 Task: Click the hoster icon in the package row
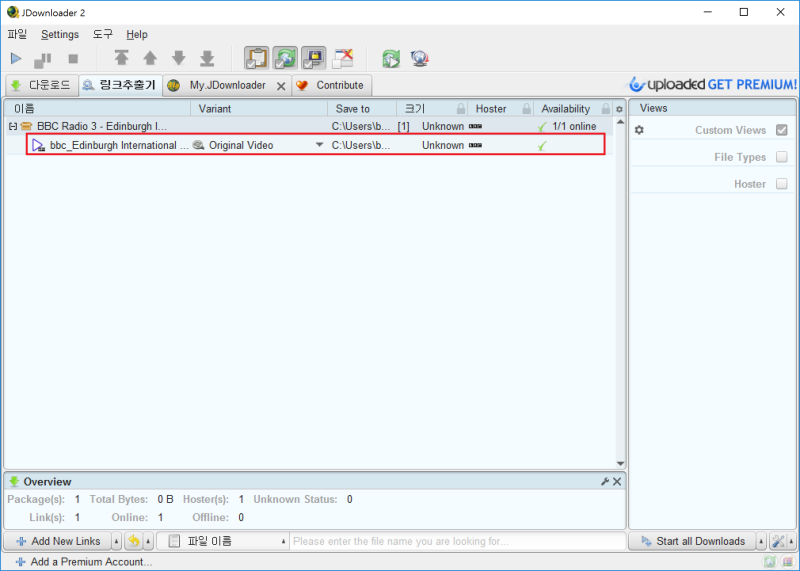tap(475, 126)
